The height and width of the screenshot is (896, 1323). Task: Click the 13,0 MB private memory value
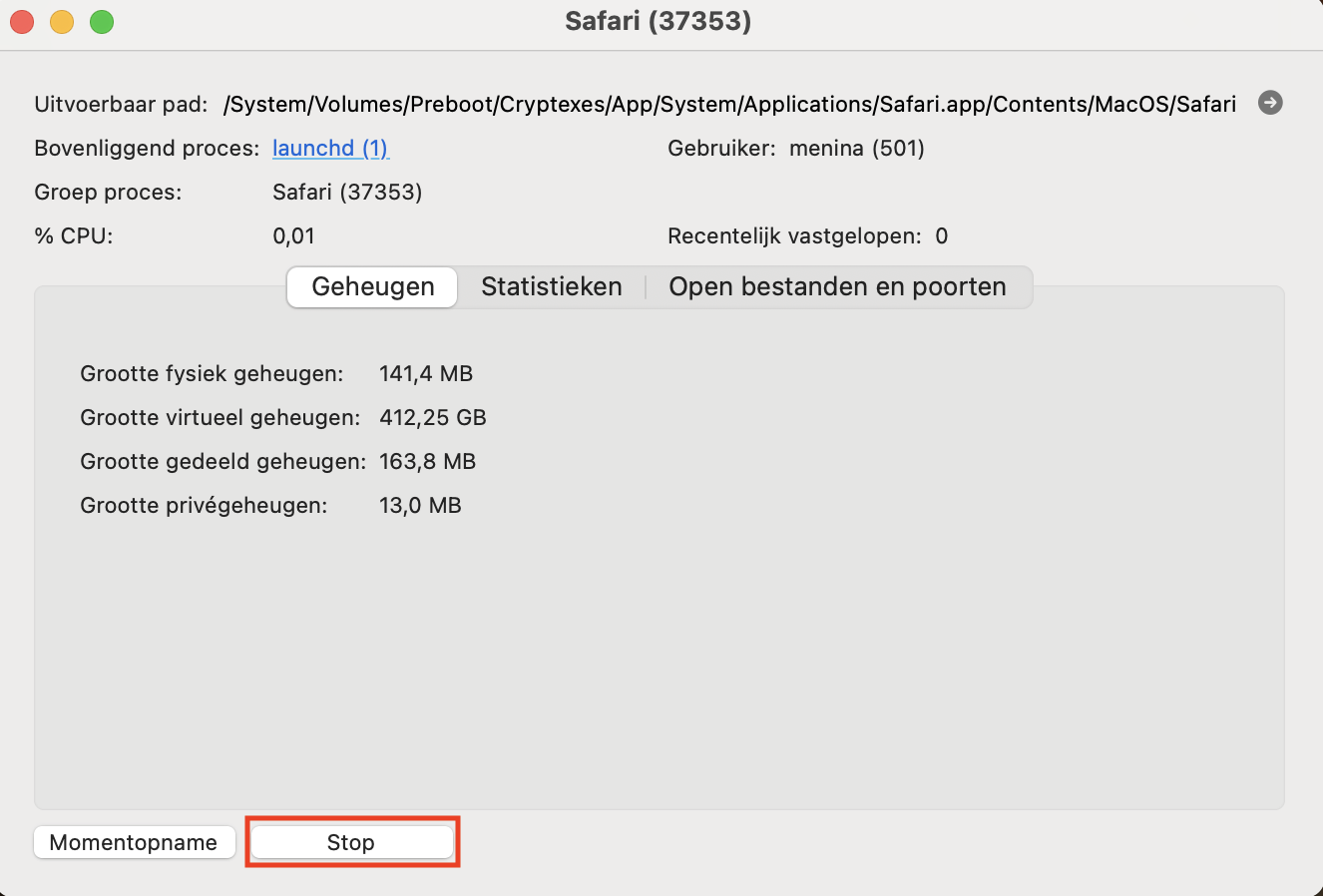(420, 506)
